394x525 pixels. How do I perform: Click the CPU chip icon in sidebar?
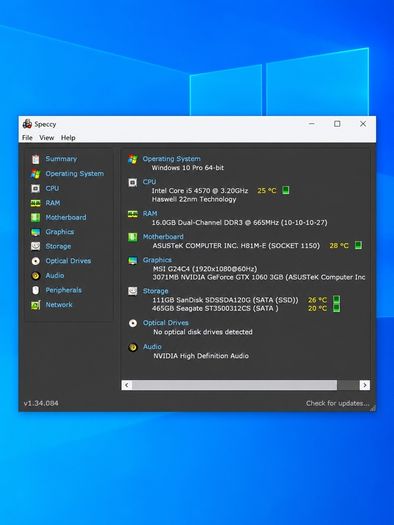(35, 189)
